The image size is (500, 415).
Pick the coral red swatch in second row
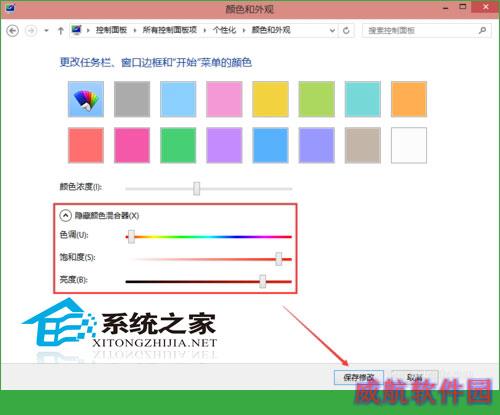tap(86, 145)
